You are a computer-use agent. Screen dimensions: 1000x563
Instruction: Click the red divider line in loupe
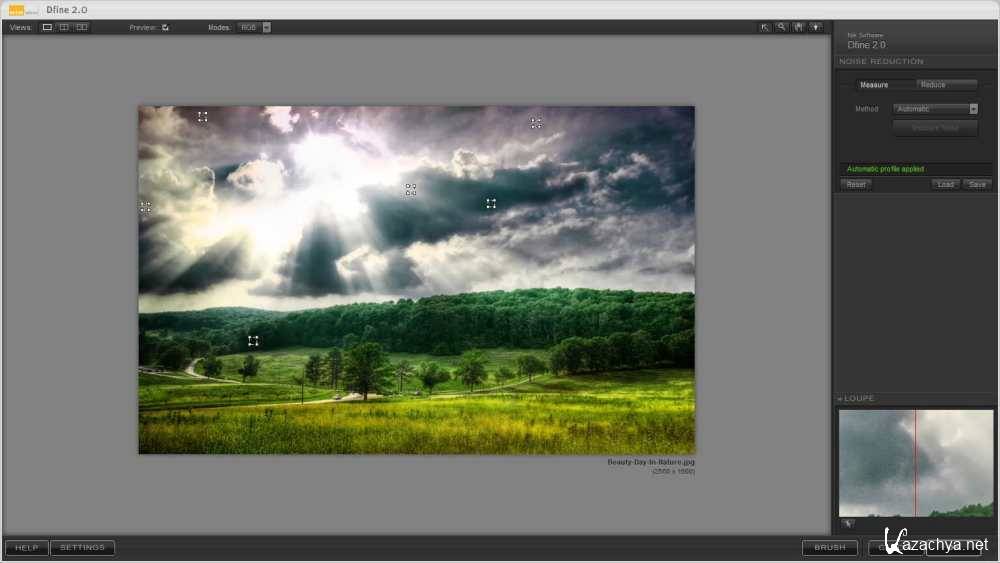coord(915,463)
